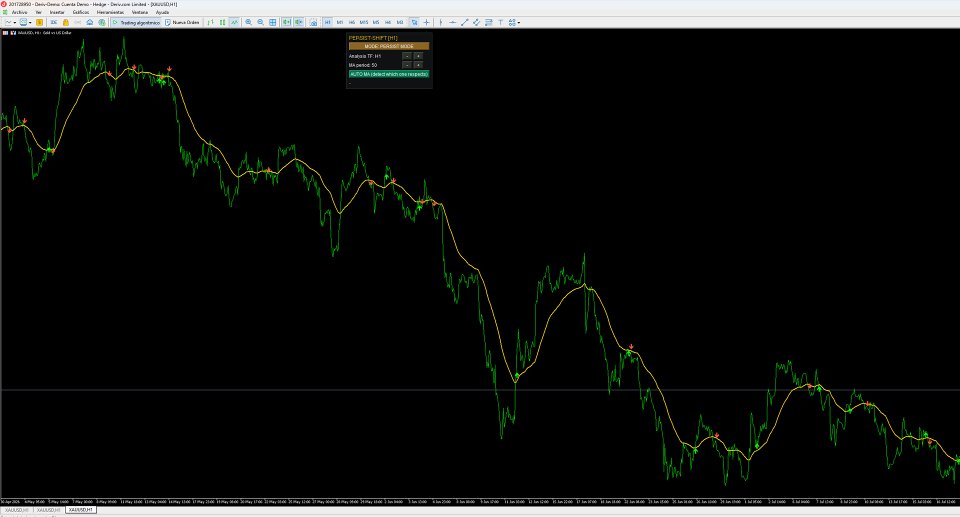Expand the shapes objects dropdown arrow
960x517 pixels.
click(519, 23)
